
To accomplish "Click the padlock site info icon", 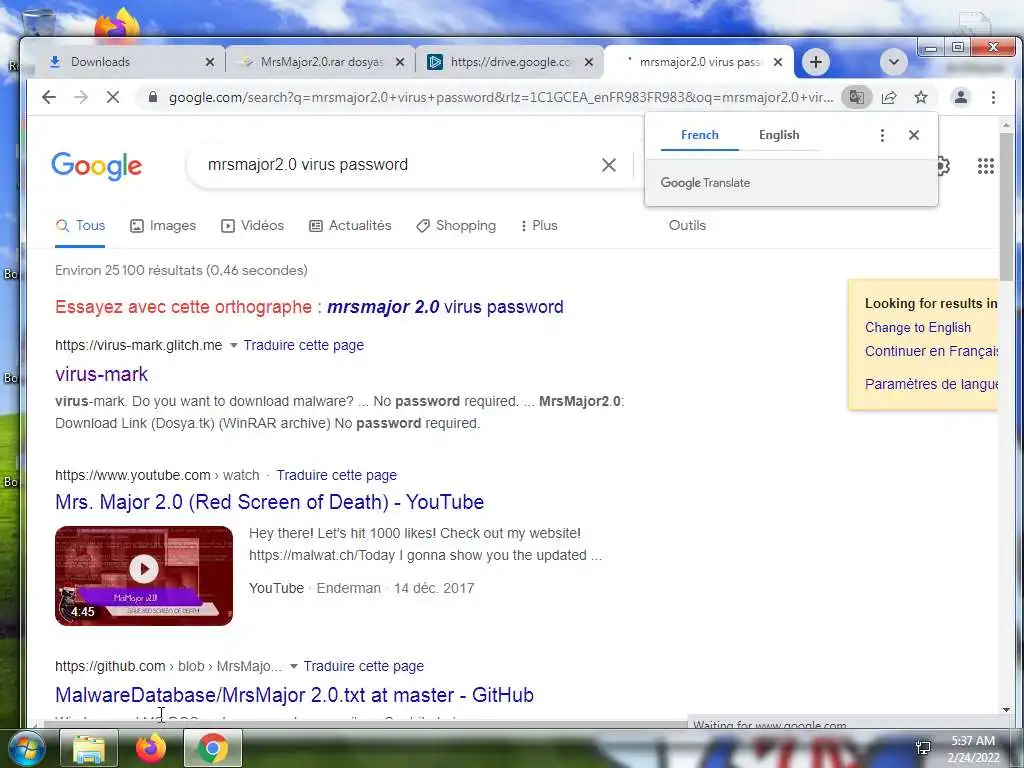I will [x=153, y=97].
